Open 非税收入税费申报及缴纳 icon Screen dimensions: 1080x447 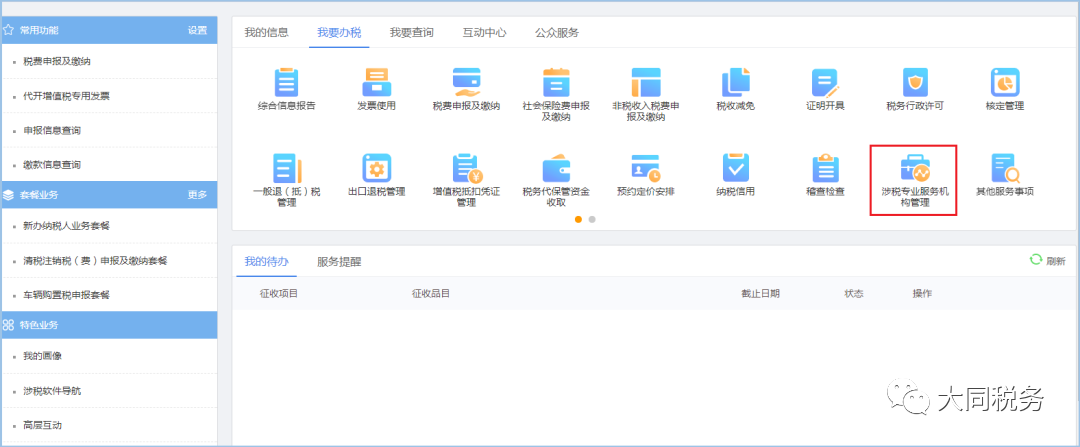point(646,82)
